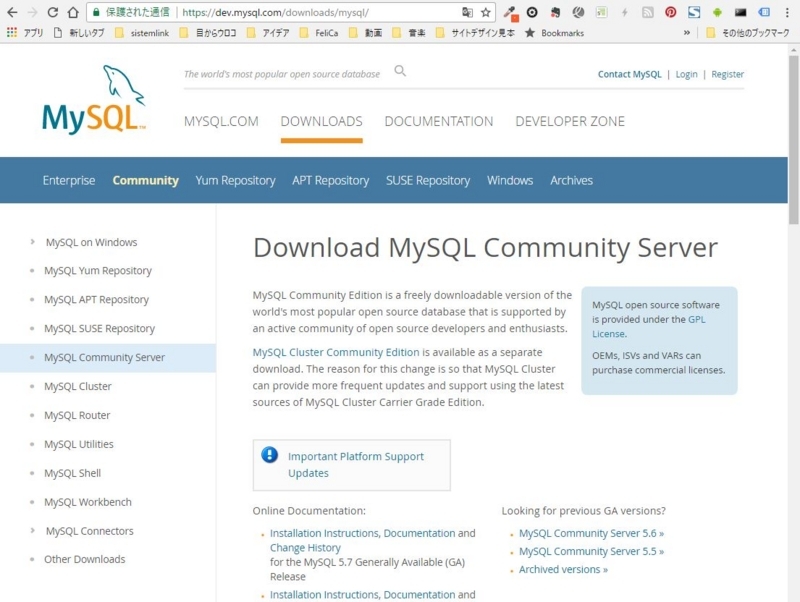This screenshot has height=602, width=800.
Task: Select SUSE Repository in the blue submenu
Action: point(428,181)
